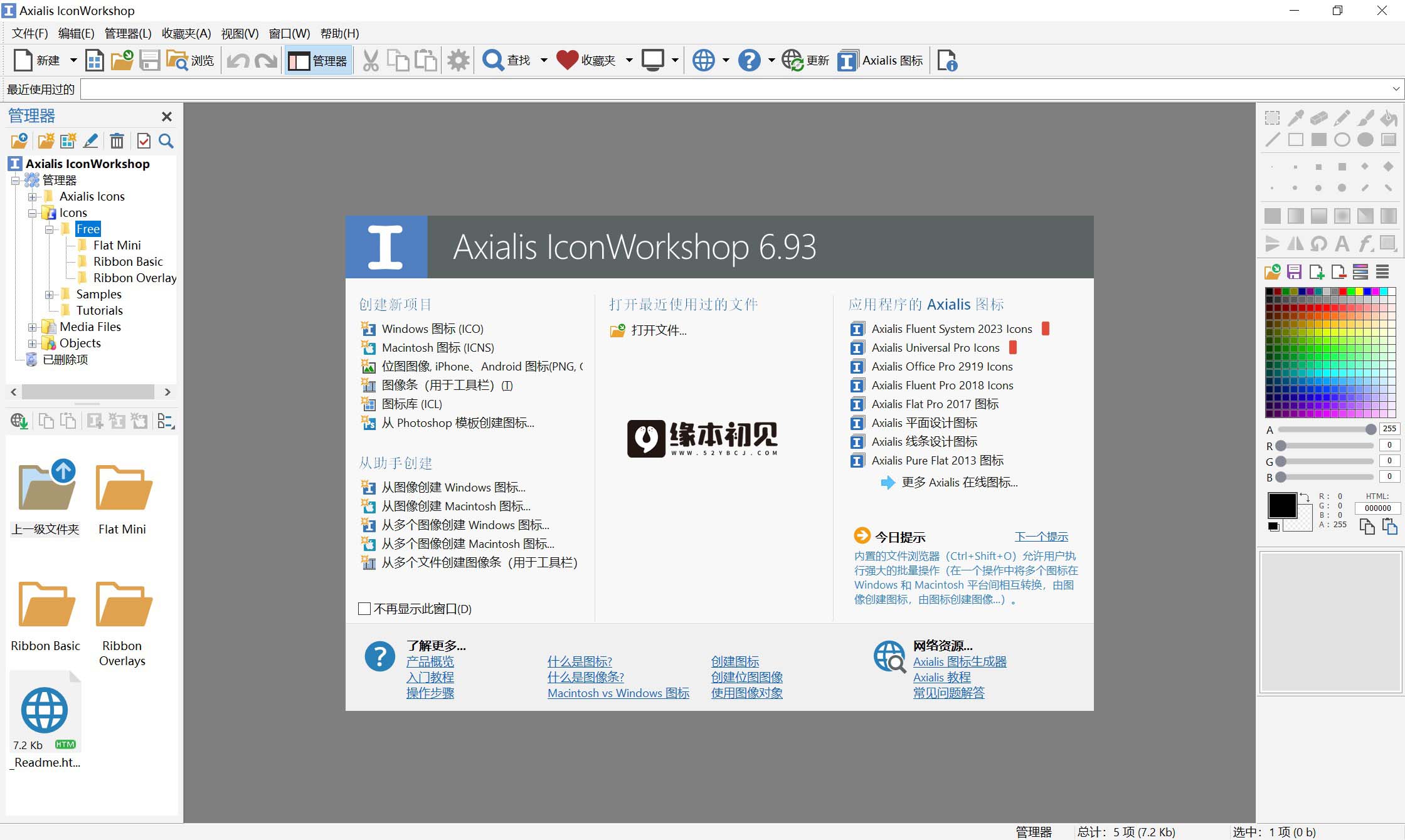1405x840 pixels.
Task: Open the 管理器(L) menu
Action: coord(128,33)
